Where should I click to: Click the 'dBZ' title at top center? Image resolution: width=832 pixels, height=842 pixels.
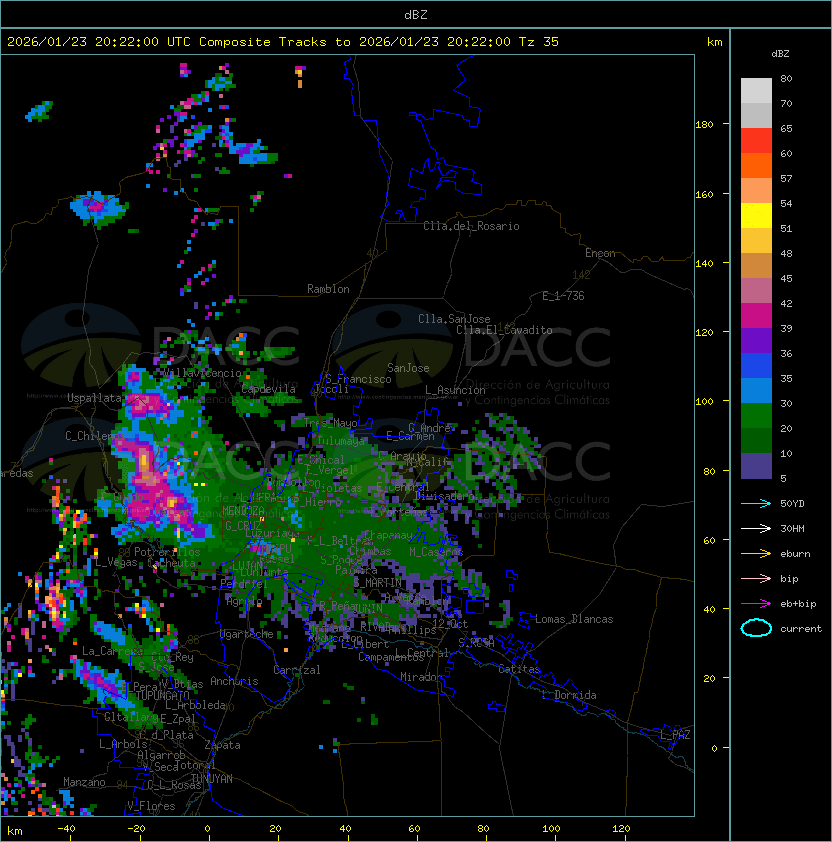416,15
